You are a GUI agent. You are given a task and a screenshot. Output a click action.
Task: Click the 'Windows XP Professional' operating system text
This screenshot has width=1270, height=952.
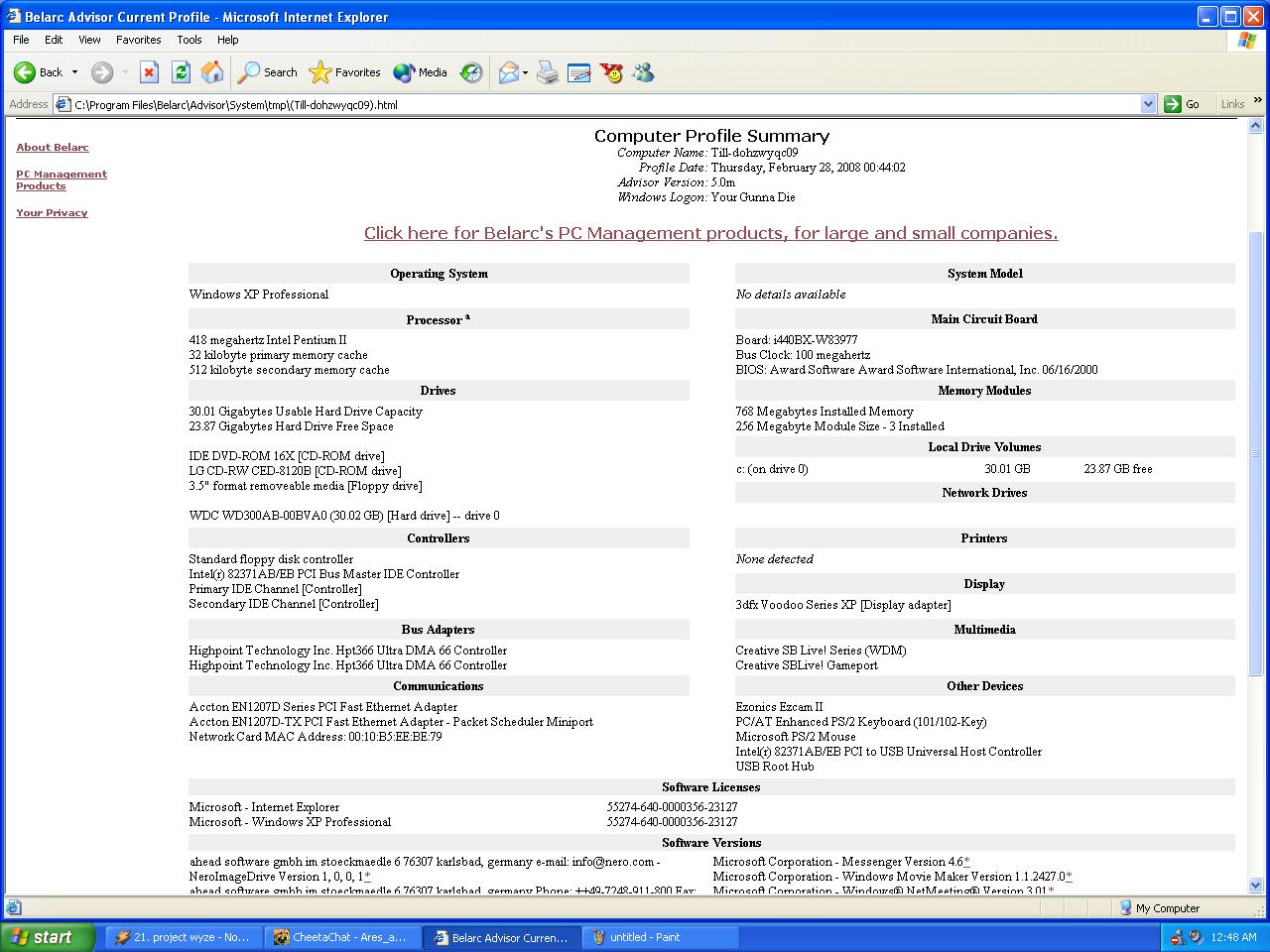[x=259, y=295]
